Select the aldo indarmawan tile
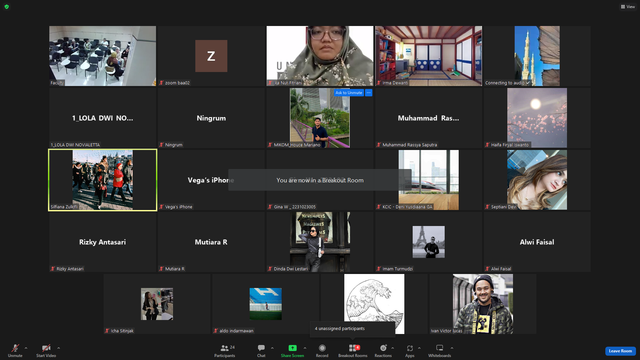 click(x=265, y=304)
